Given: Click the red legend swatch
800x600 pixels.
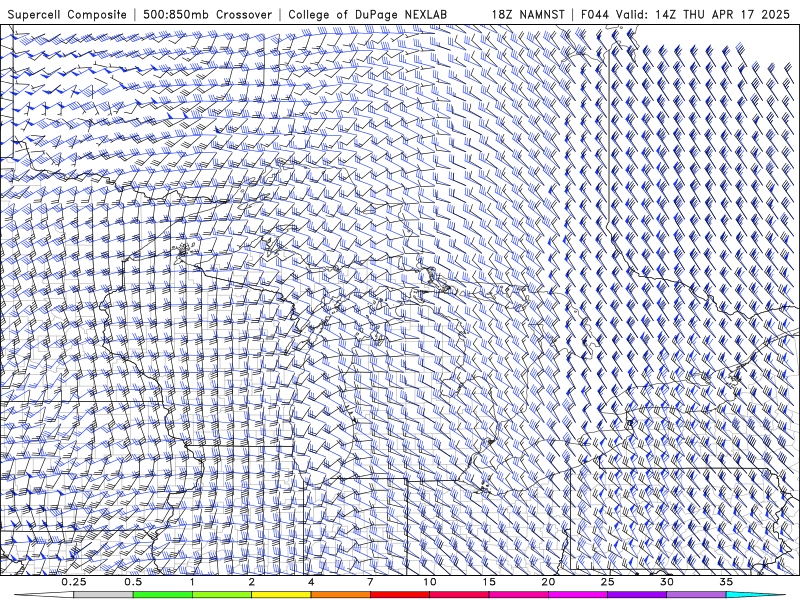Looking at the screenshot, I should tap(400, 595).
